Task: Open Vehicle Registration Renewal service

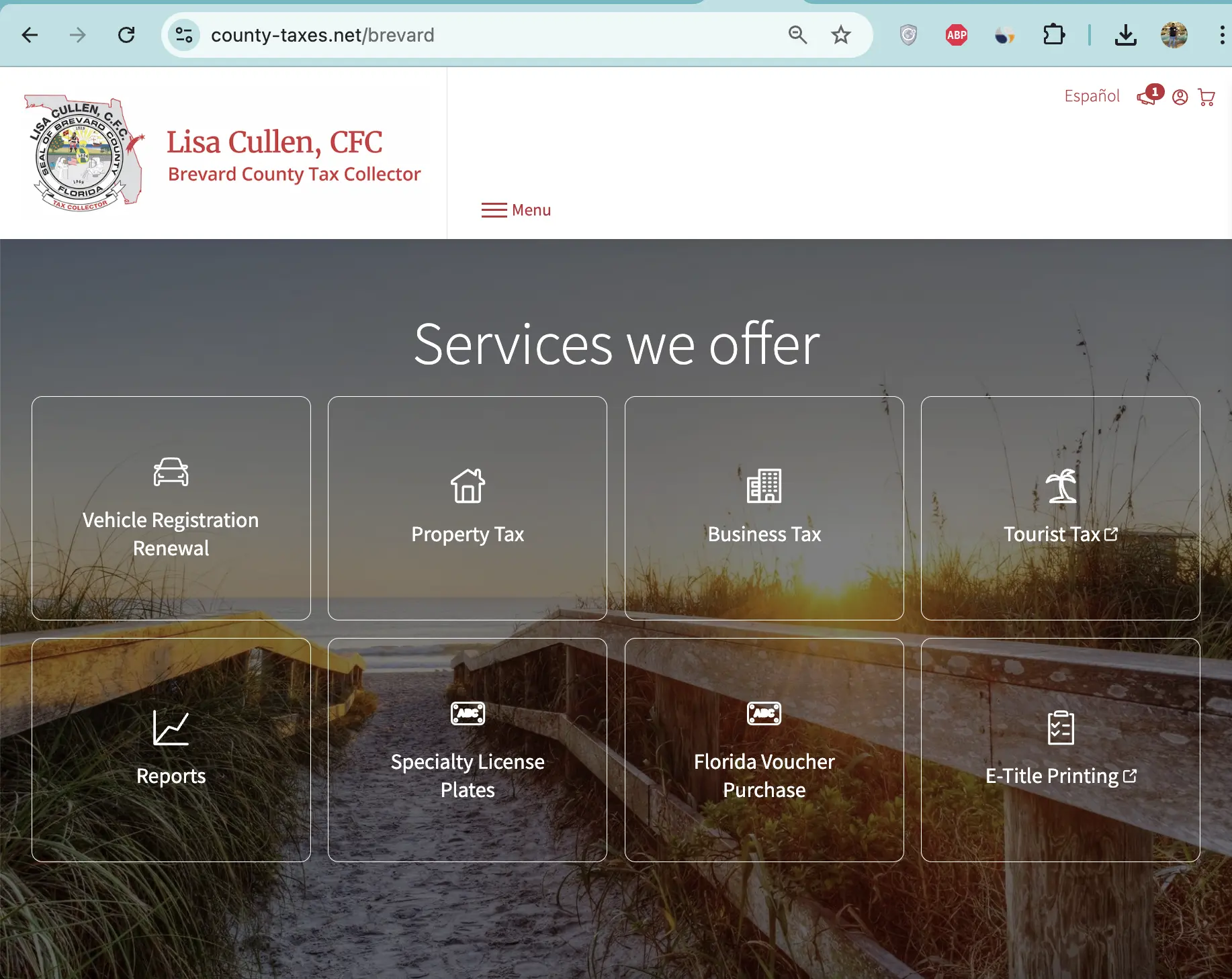Action: pyautogui.click(x=171, y=508)
